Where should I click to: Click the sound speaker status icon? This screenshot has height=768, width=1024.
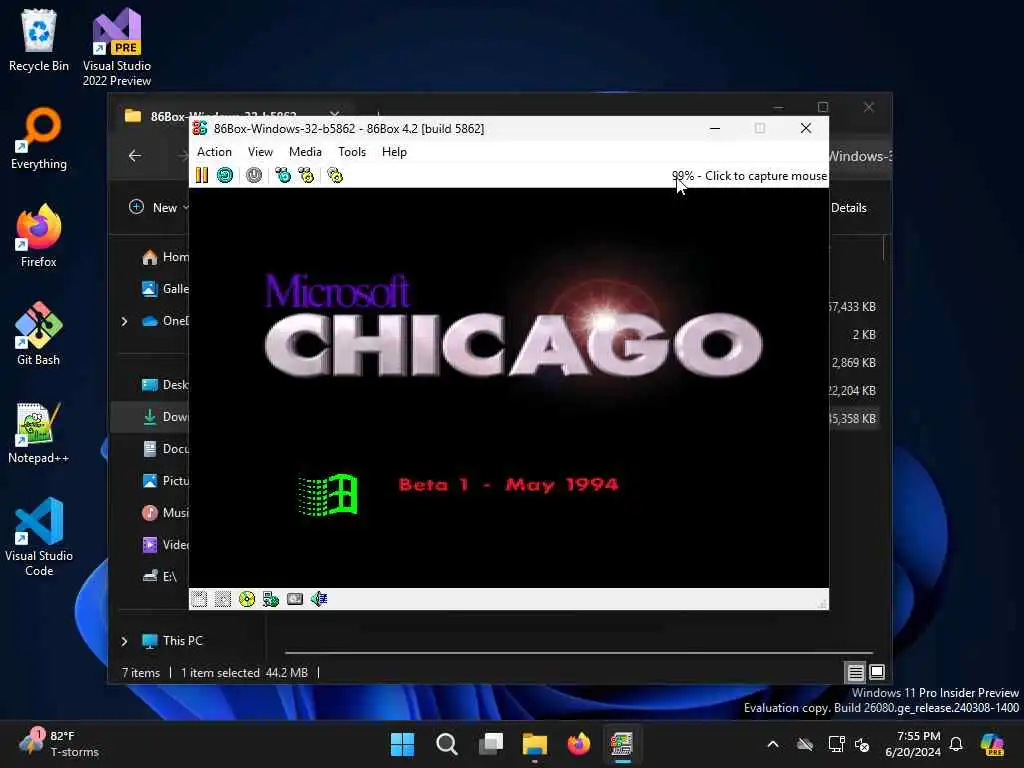(319, 599)
